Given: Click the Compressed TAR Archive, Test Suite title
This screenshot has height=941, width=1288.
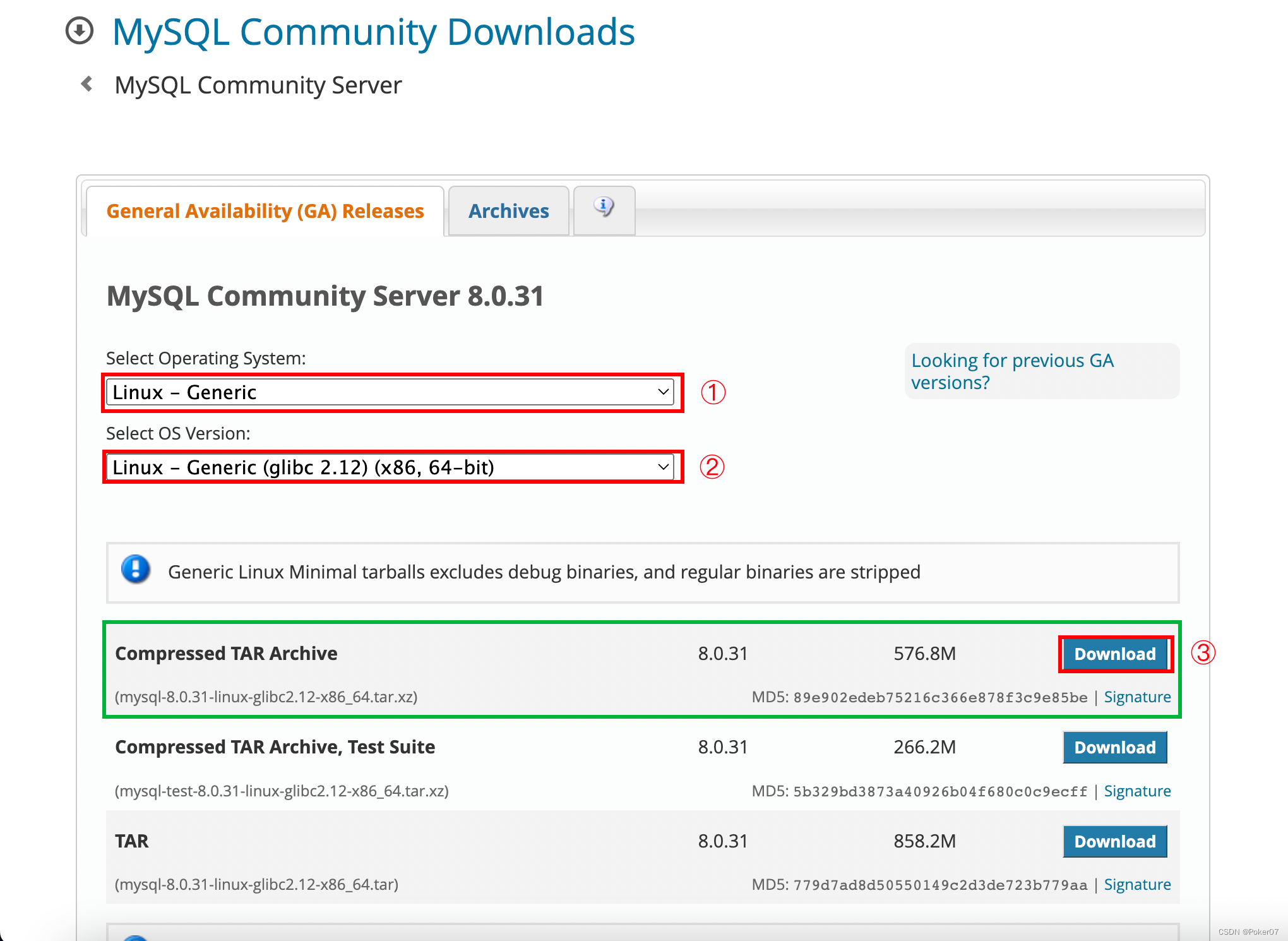Looking at the screenshot, I should tap(275, 747).
